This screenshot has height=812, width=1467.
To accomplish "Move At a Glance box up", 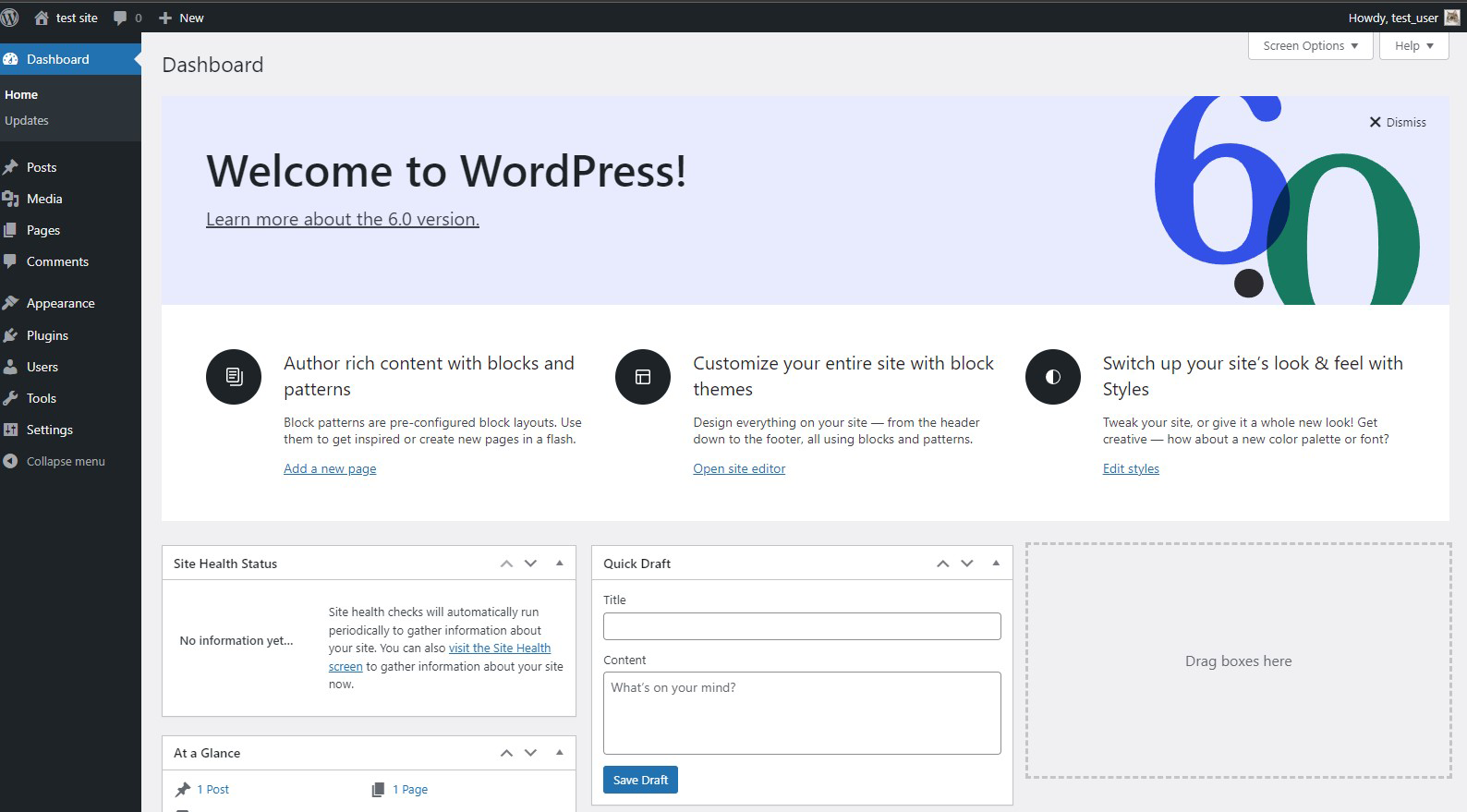I will point(506,753).
